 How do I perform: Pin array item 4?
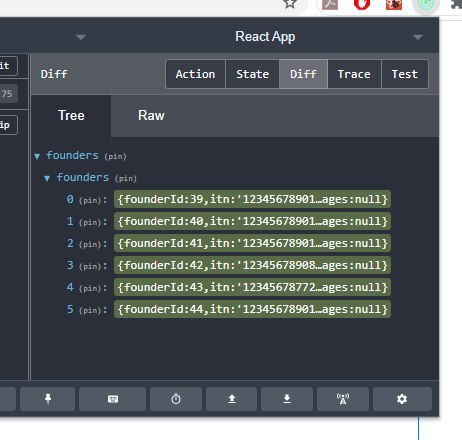(90, 288)
